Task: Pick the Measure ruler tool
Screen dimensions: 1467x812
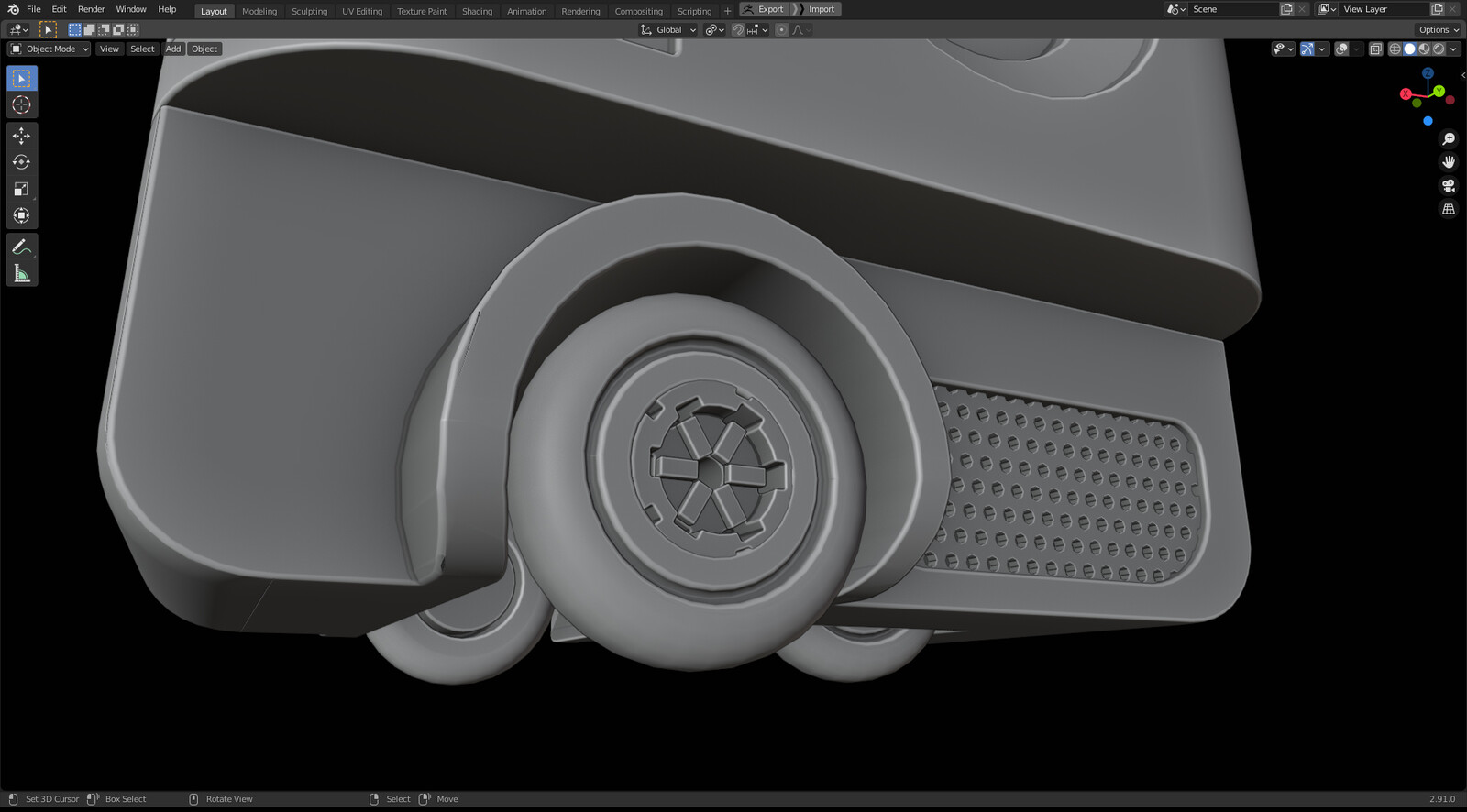Action: (22, 273)
